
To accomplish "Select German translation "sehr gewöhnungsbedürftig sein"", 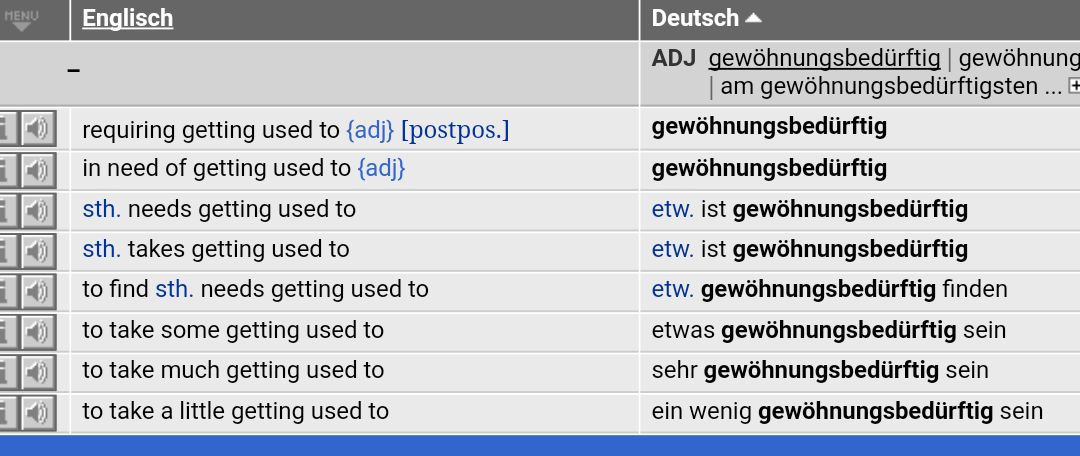I will 820,371.
